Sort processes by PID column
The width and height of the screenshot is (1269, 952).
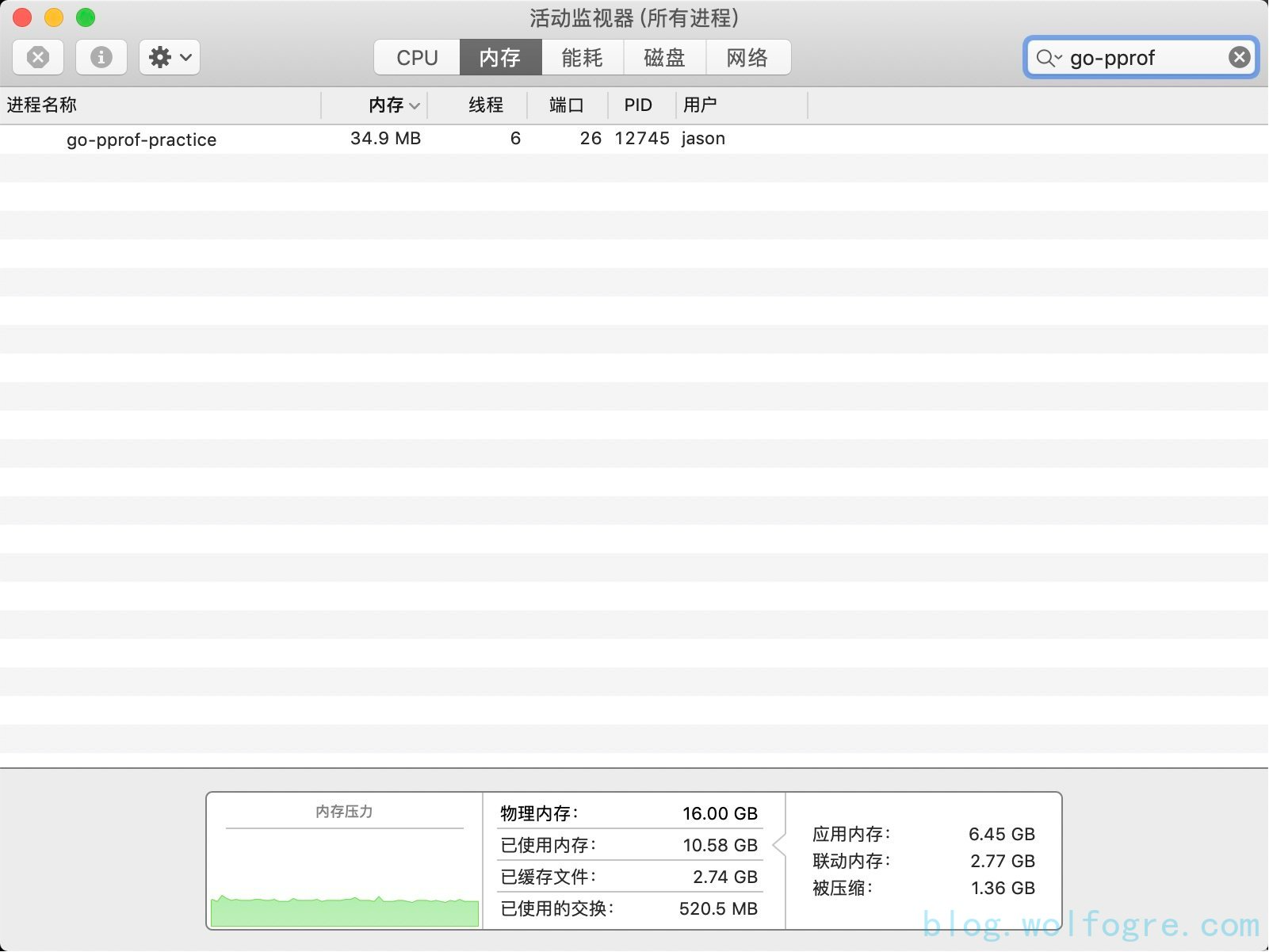638,105
